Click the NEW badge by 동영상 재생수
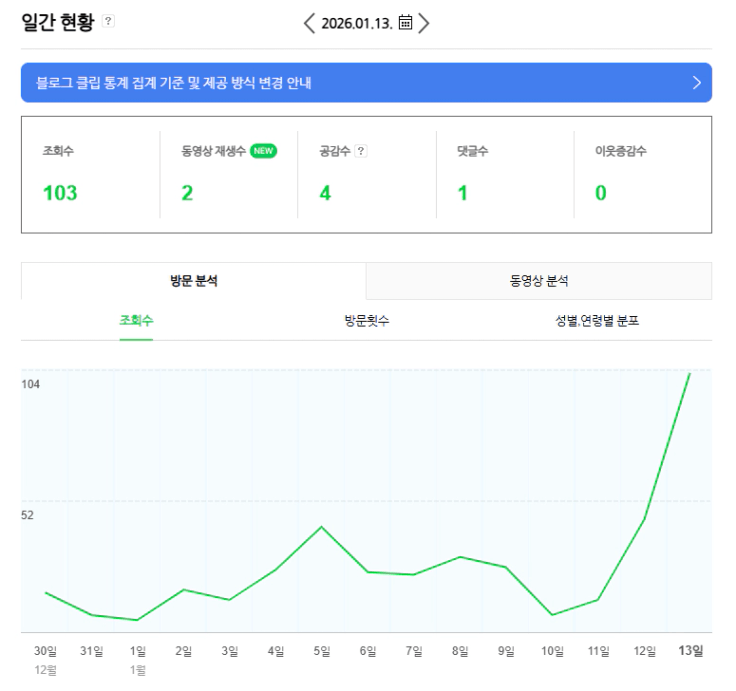Viewport: 736px width, 691px height. pyautogui.click(x=263, y=151)
